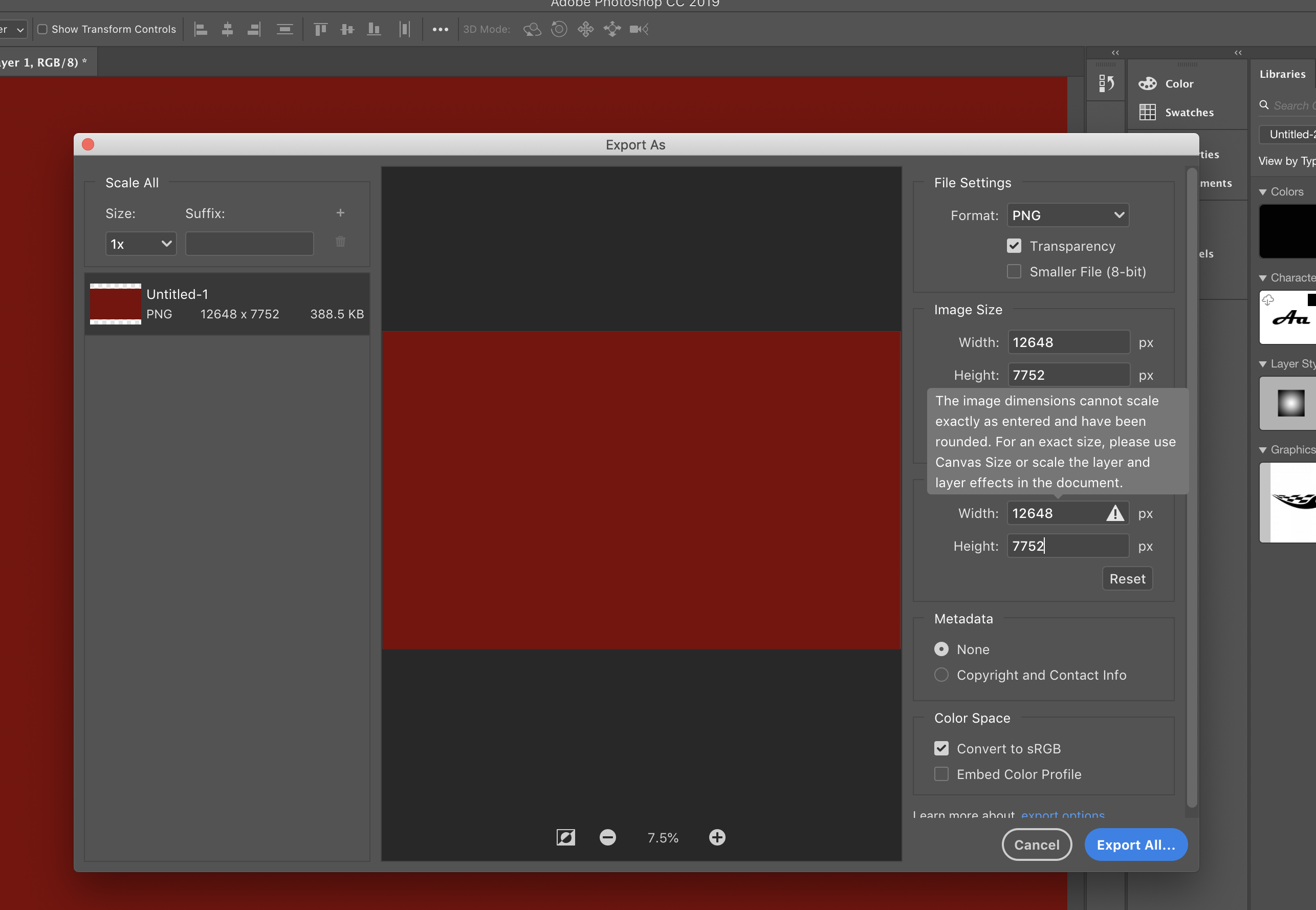This screenshot has height=910, width=1316.
Task: Open the Size dropdown showing 1x
Action: pyautogui.click(x=140, y=244)
